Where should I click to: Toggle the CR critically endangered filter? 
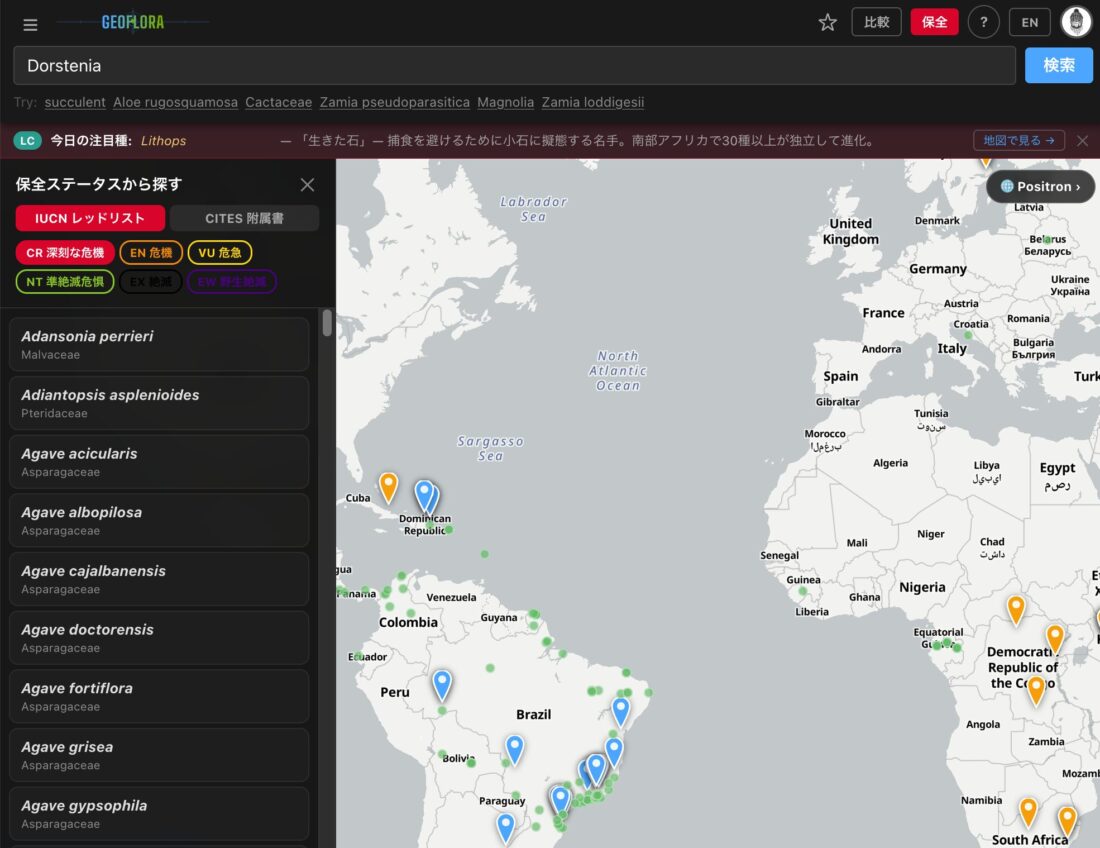coord(64,253)
